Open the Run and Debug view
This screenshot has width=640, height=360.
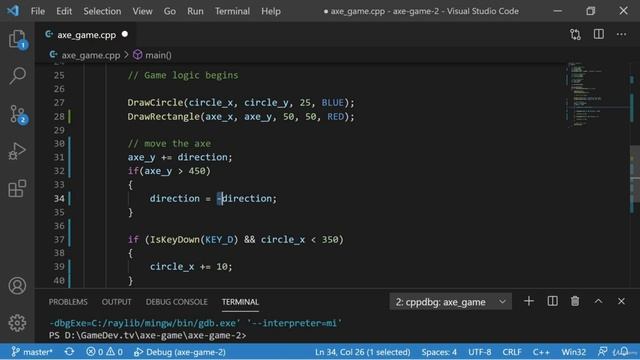click(x=17, y=151)
